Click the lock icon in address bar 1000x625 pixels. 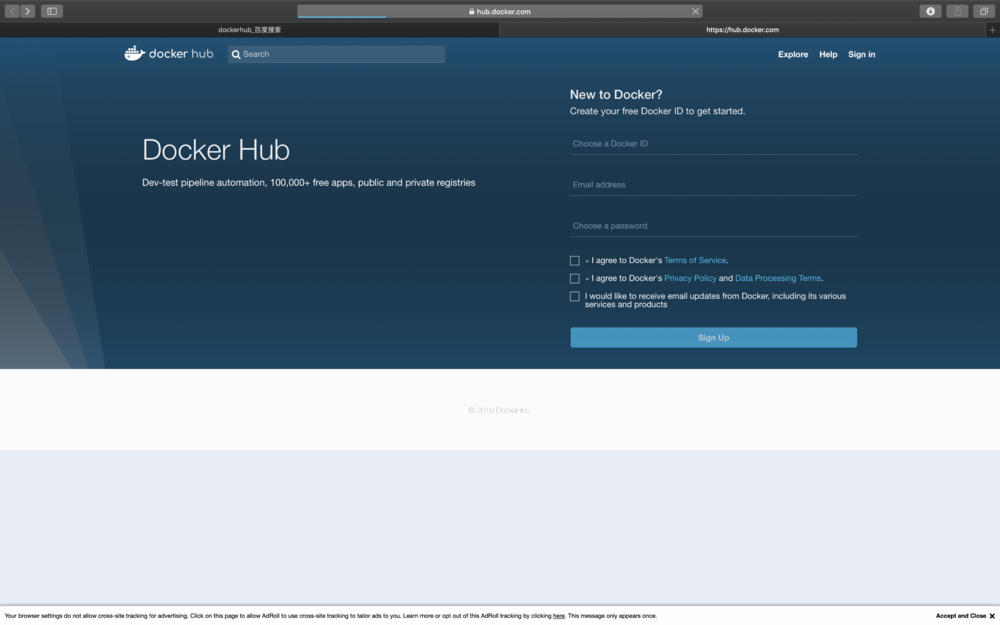tap(471, 11)
